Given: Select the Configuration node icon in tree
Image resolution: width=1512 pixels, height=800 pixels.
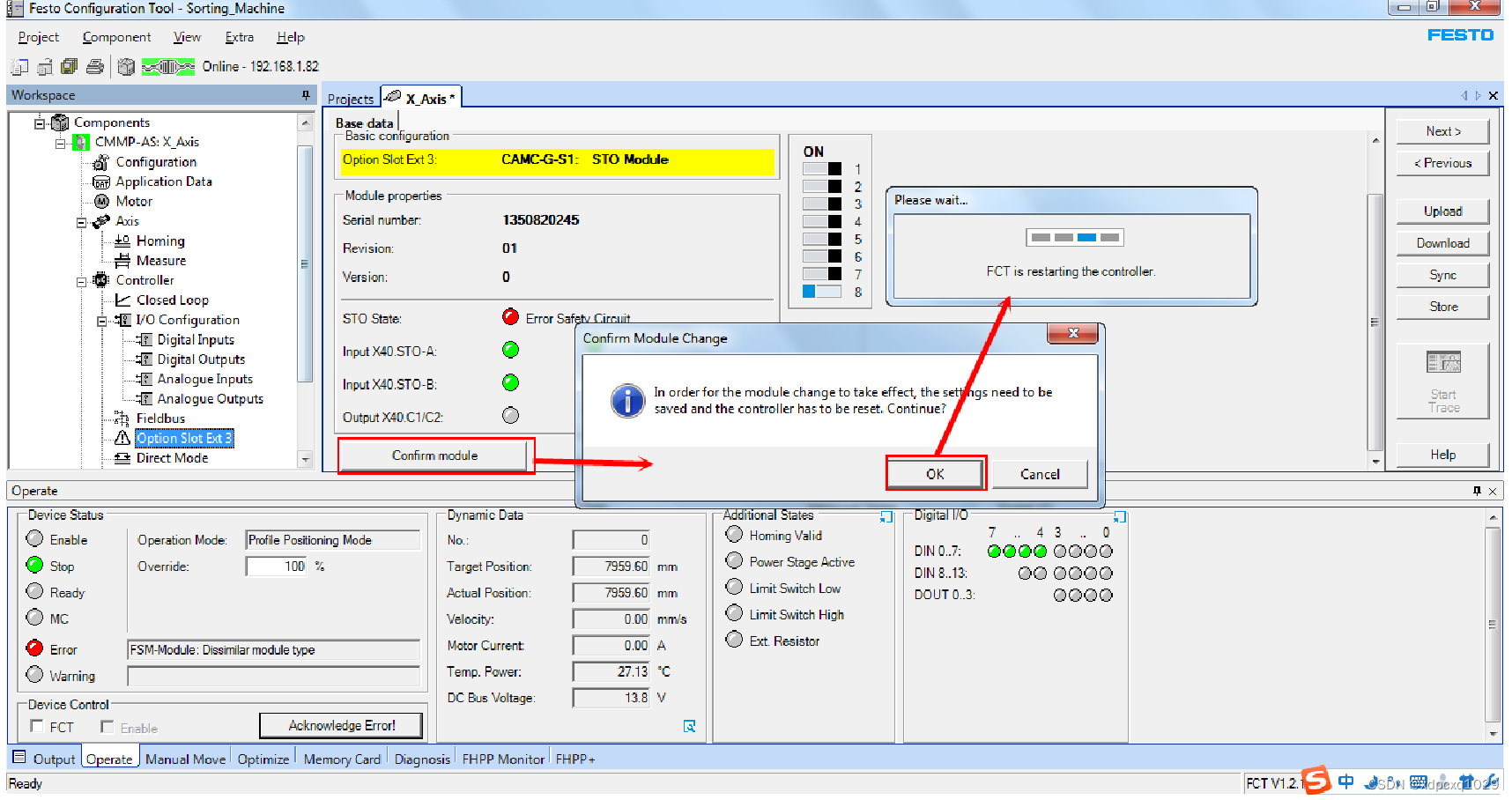Looking at the screenshot, I should click(101, 162).
